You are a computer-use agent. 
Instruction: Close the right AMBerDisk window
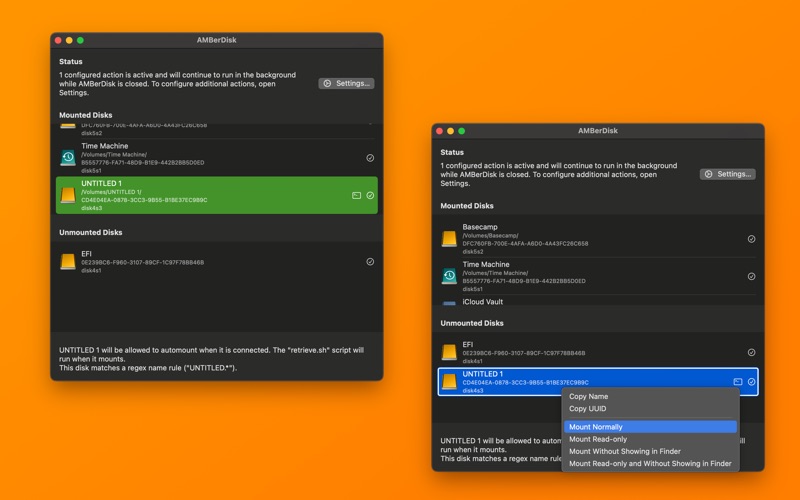pos(439,131)
